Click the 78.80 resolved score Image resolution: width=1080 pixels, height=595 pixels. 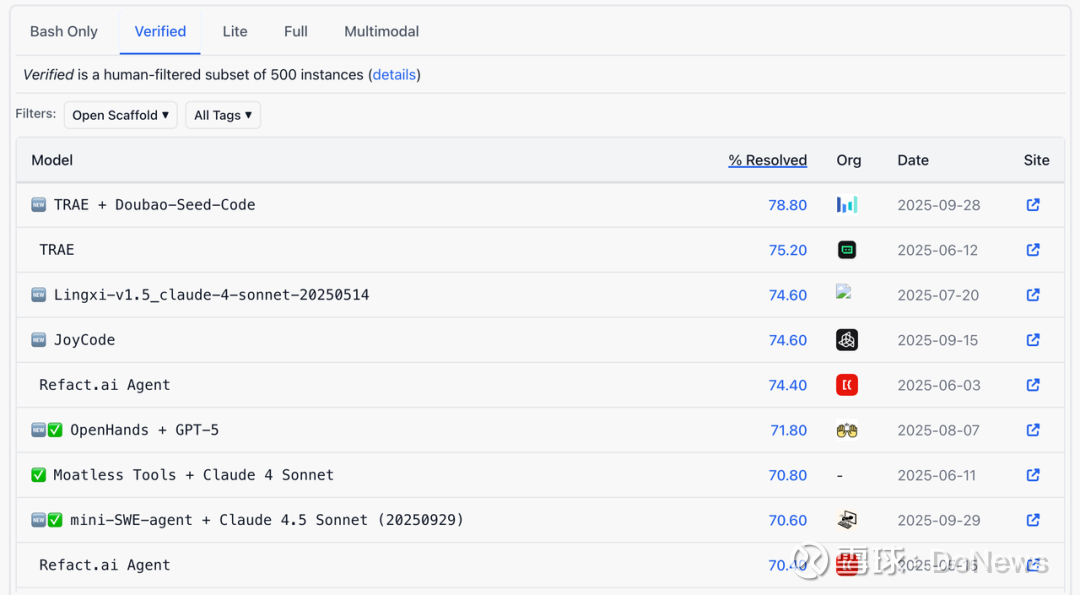point(787,205)
